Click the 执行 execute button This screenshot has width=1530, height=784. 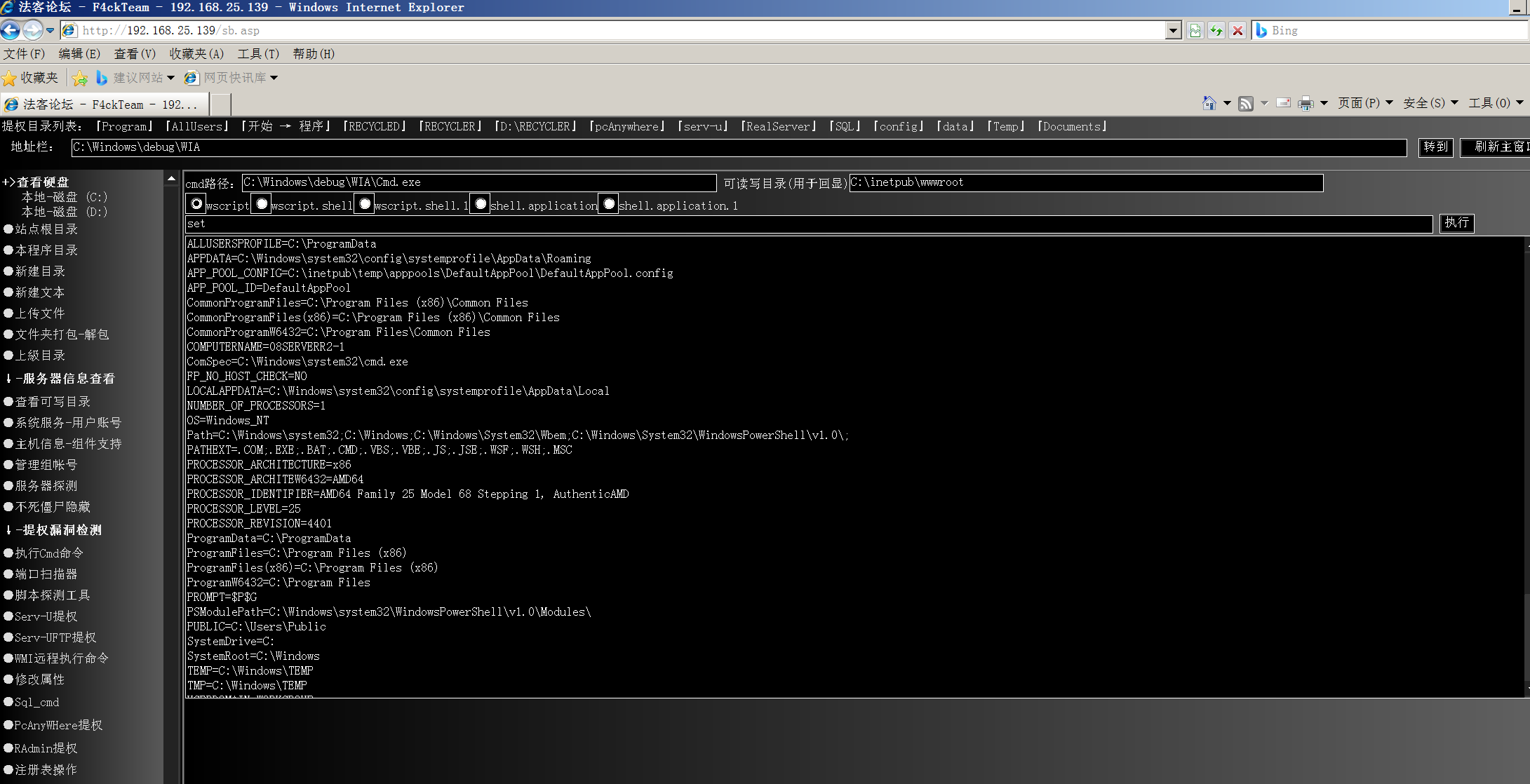[1456, 223]
